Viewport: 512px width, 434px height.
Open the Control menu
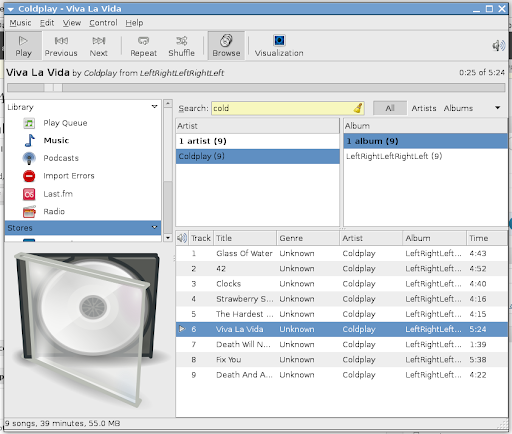pyautogui.click(x=103, y=23)
